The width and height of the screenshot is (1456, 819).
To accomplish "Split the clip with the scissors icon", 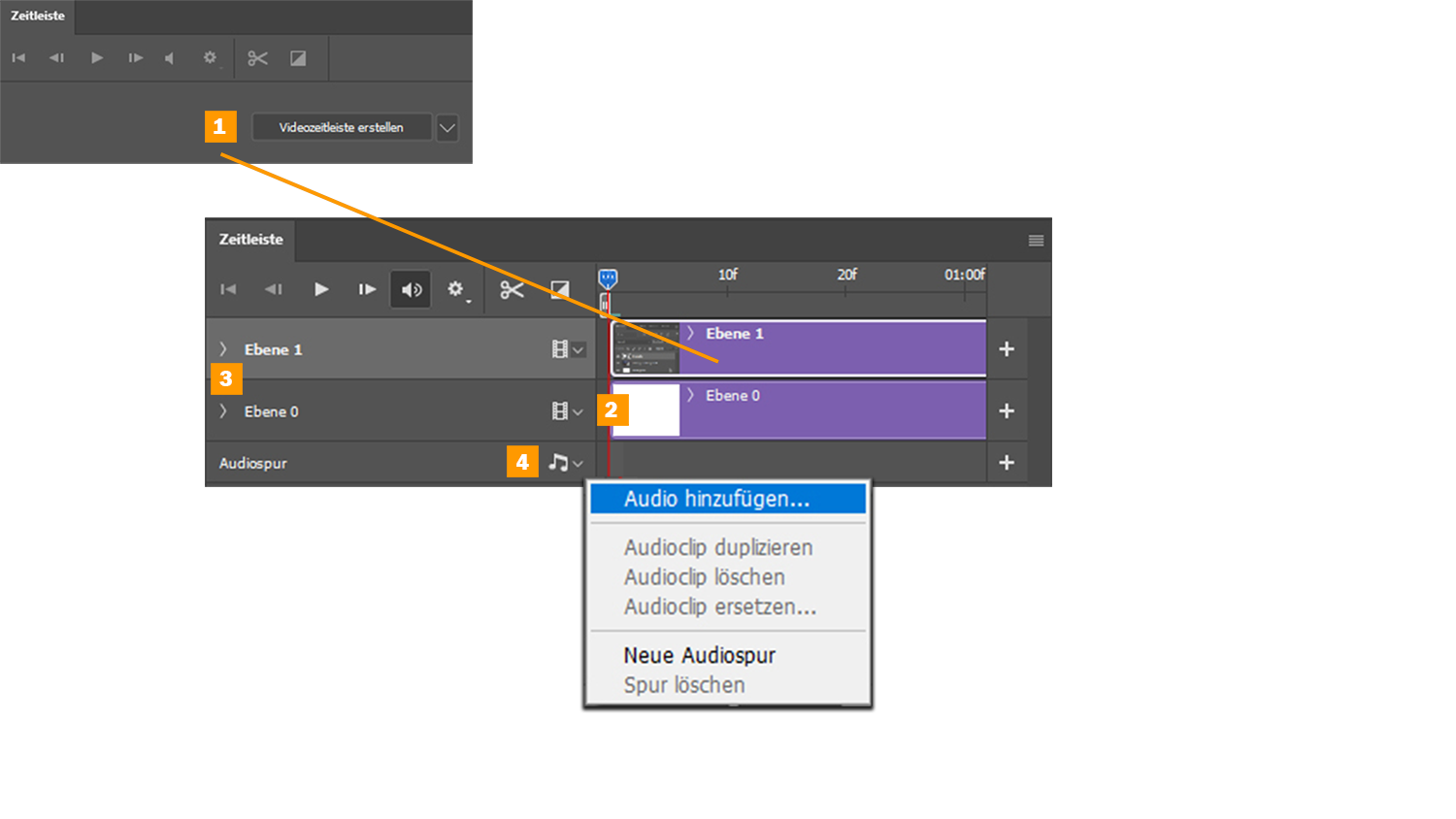I will point(512,289).
